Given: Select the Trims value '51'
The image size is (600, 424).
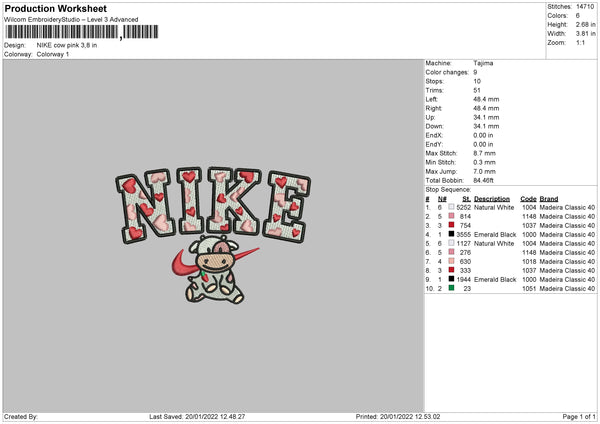Looking at the screenshot, I should tap(477, 90).
